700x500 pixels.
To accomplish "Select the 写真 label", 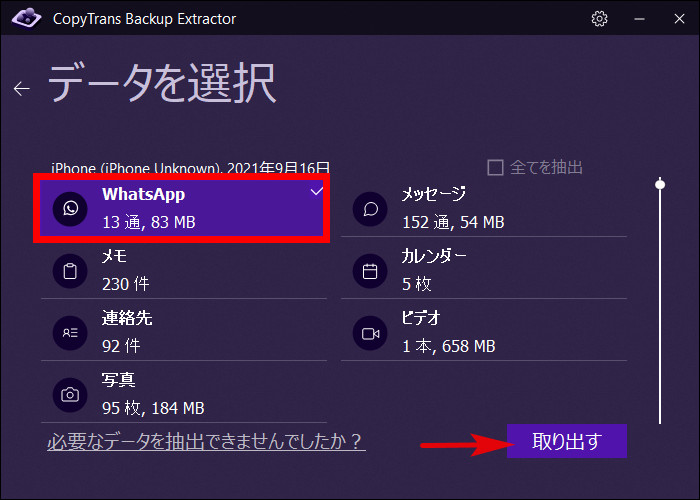I will click(118, 380).
